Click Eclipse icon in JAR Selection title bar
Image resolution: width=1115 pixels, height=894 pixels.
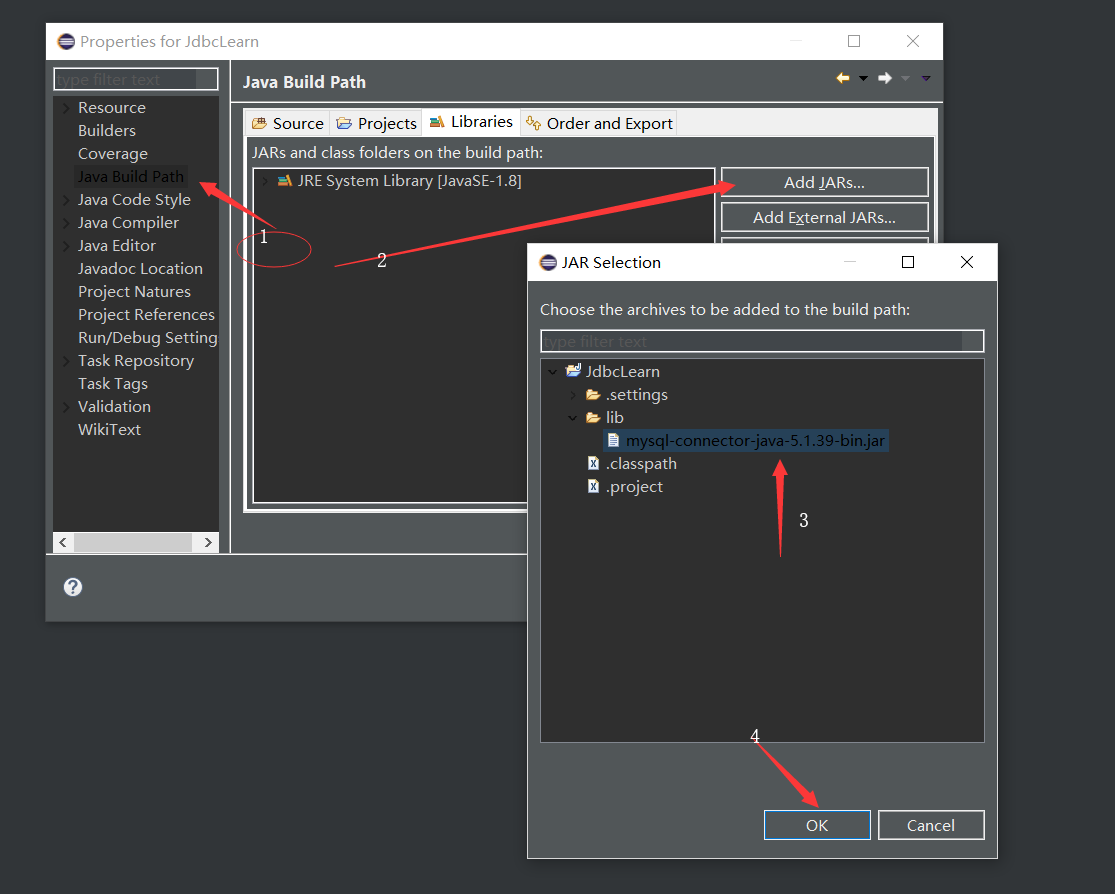548,262
